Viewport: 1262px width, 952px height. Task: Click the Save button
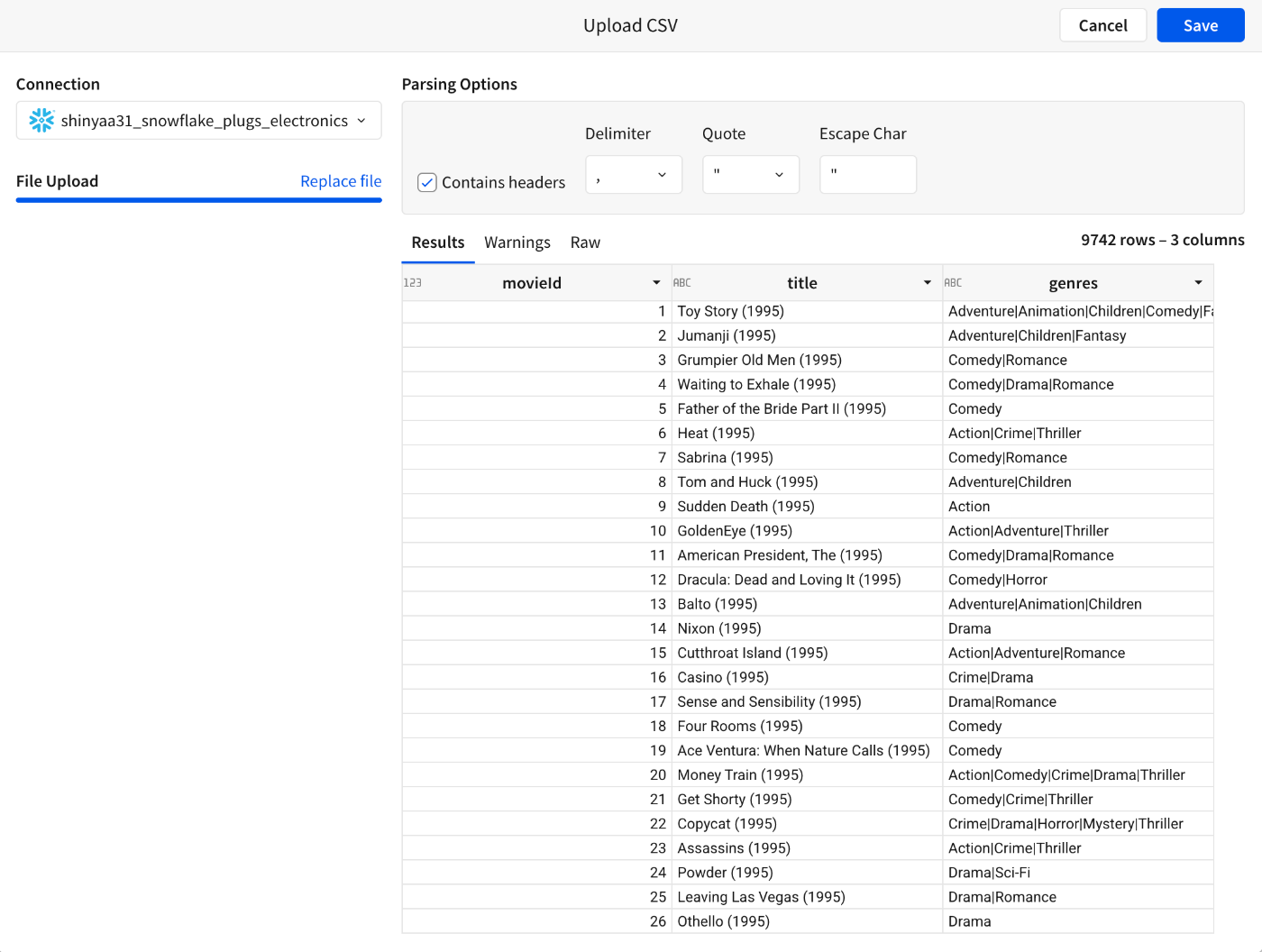coord(1201,25)
